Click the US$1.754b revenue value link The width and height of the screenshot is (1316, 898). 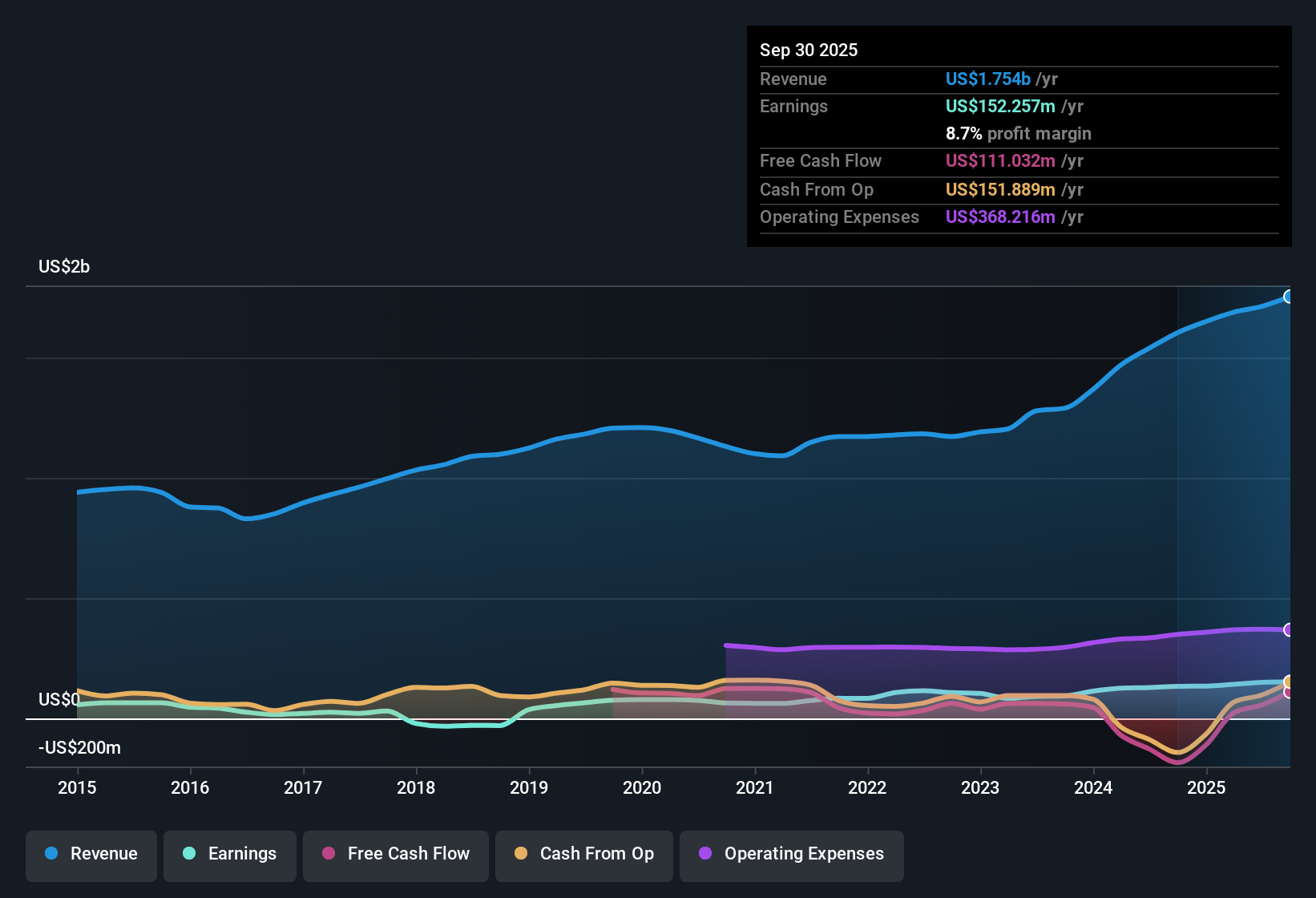pos(987,79)
